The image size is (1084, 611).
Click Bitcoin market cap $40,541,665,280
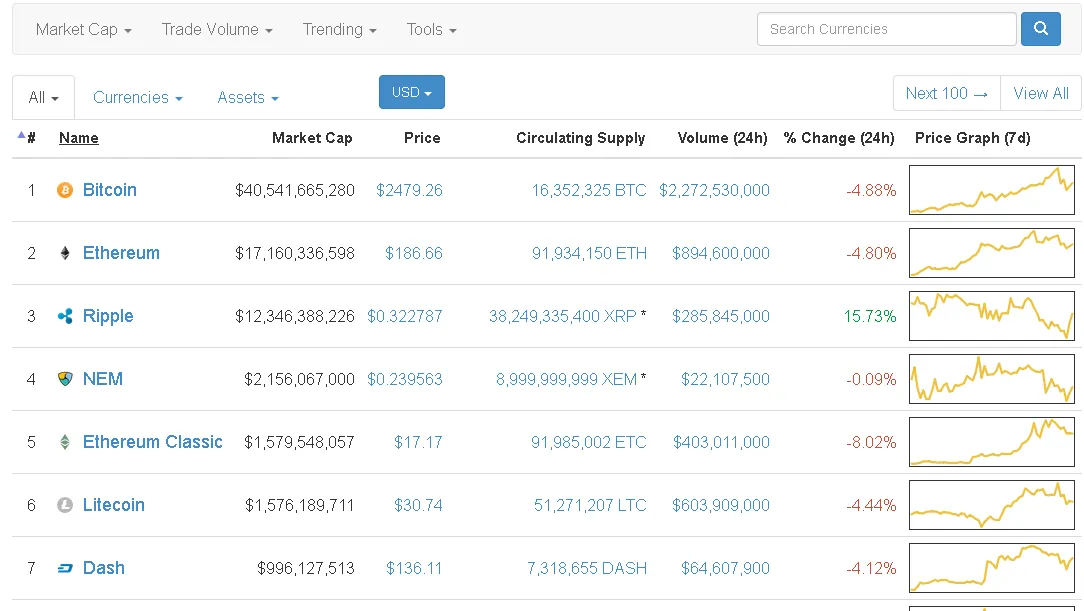point(295,190)
